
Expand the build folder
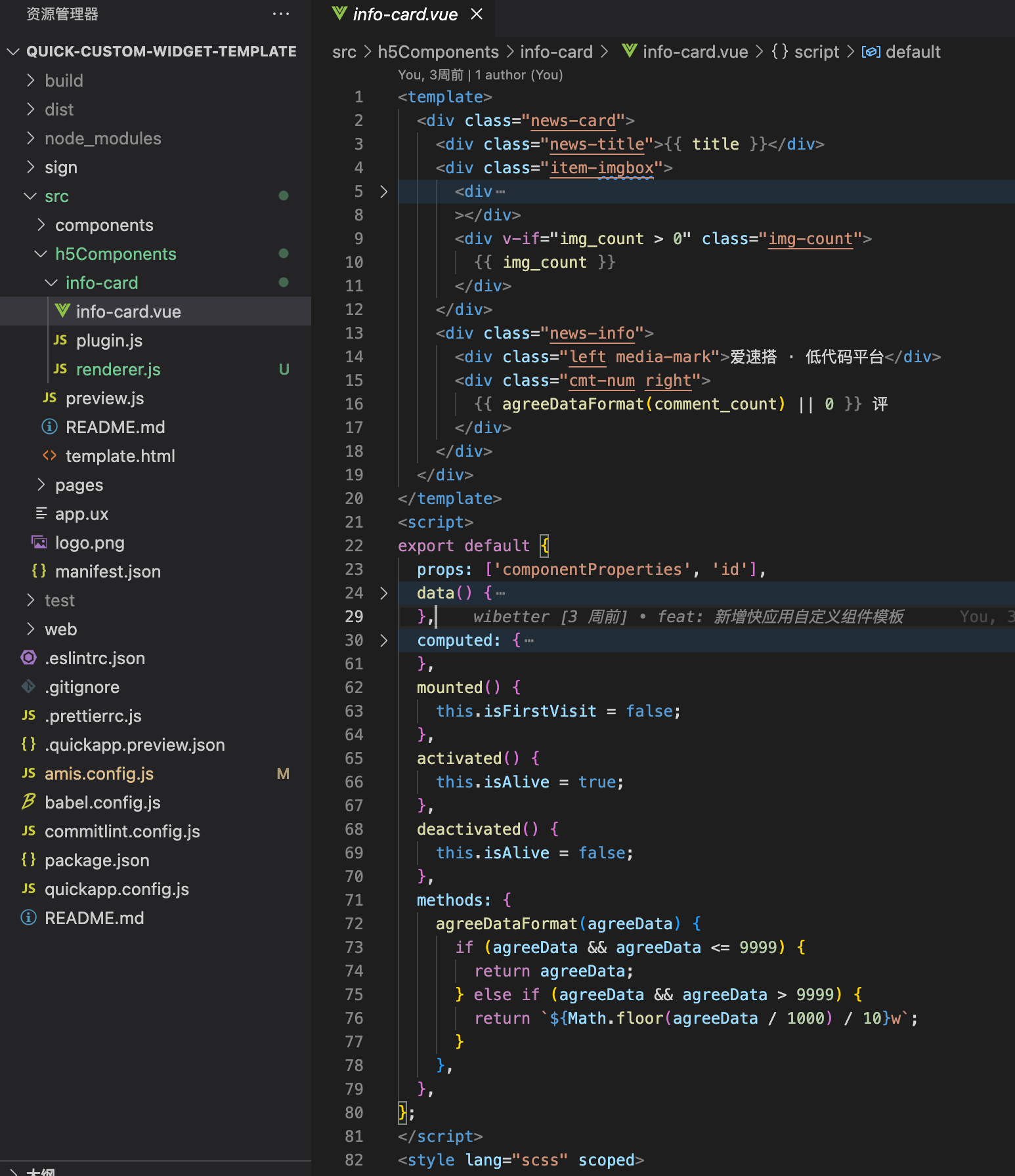[30, 80]
